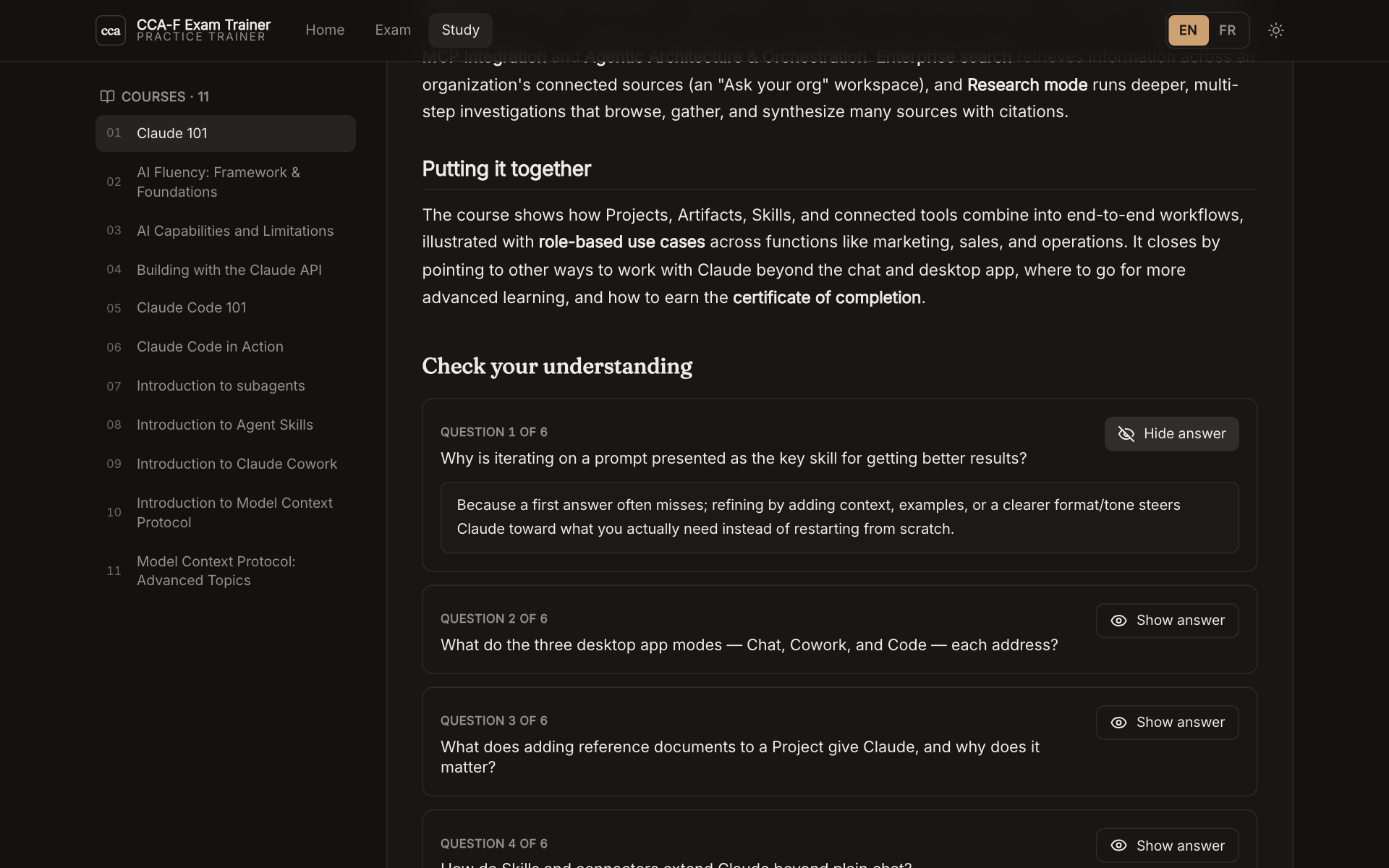The width and height of the screenshot is (1389, 868).
Task: Click the question about Project reference documents
Action: [x=740, y=757]
